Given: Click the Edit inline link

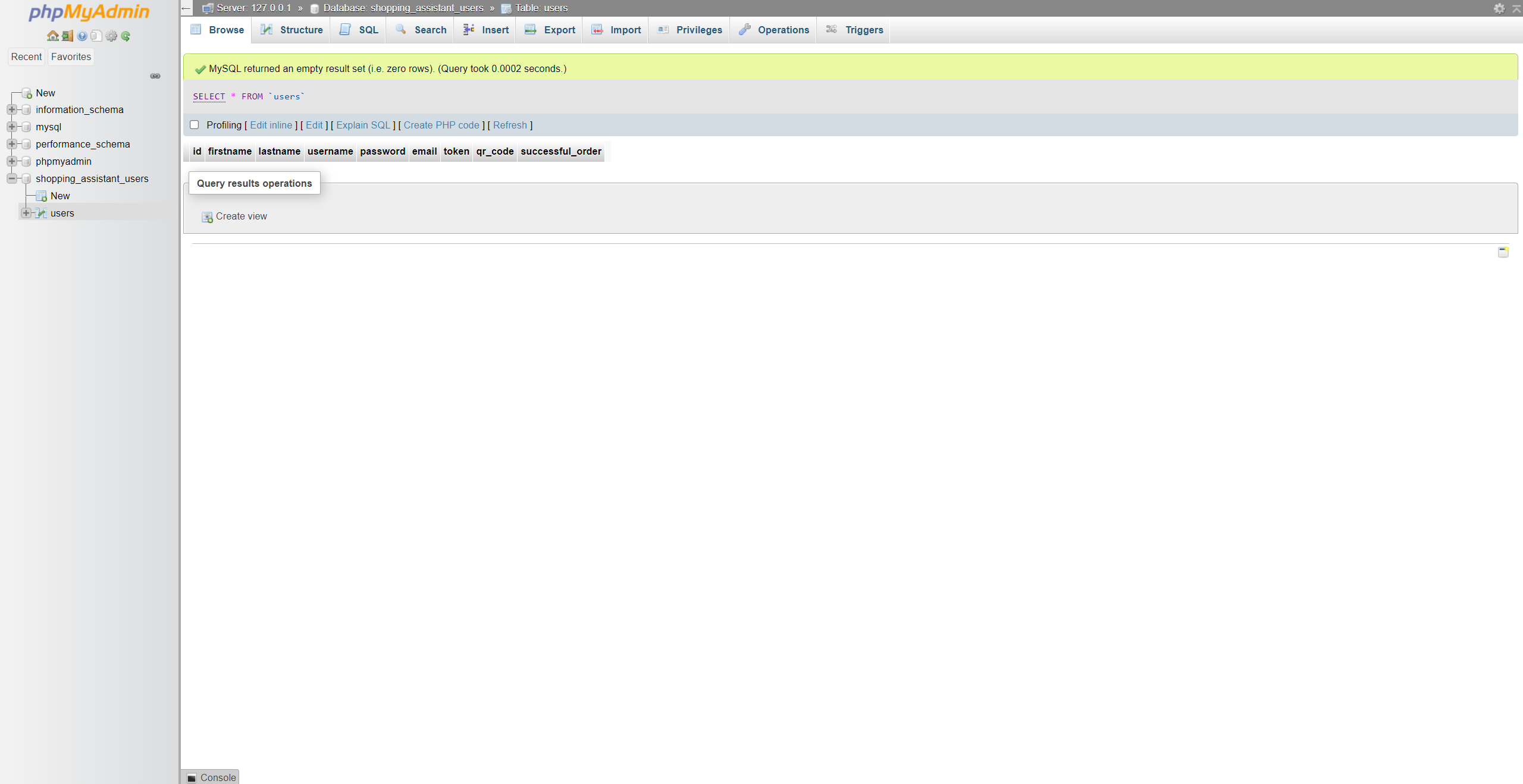Looking at the screenshot, I should (271, 125).
